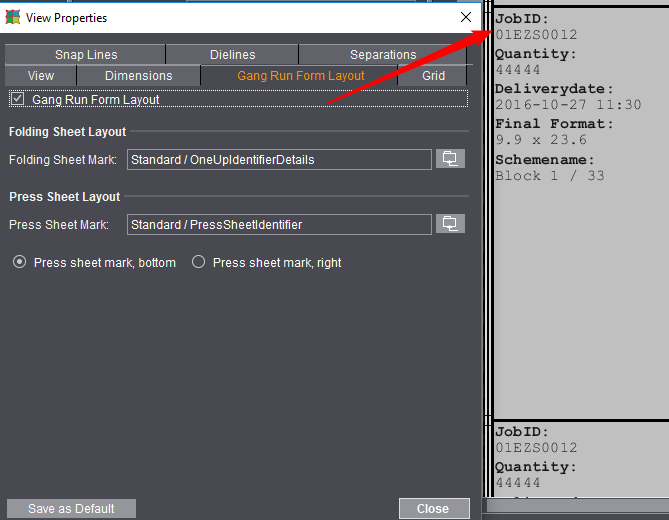Click the JobID value 01EZS0012 in top preview

tap(536, 35)
